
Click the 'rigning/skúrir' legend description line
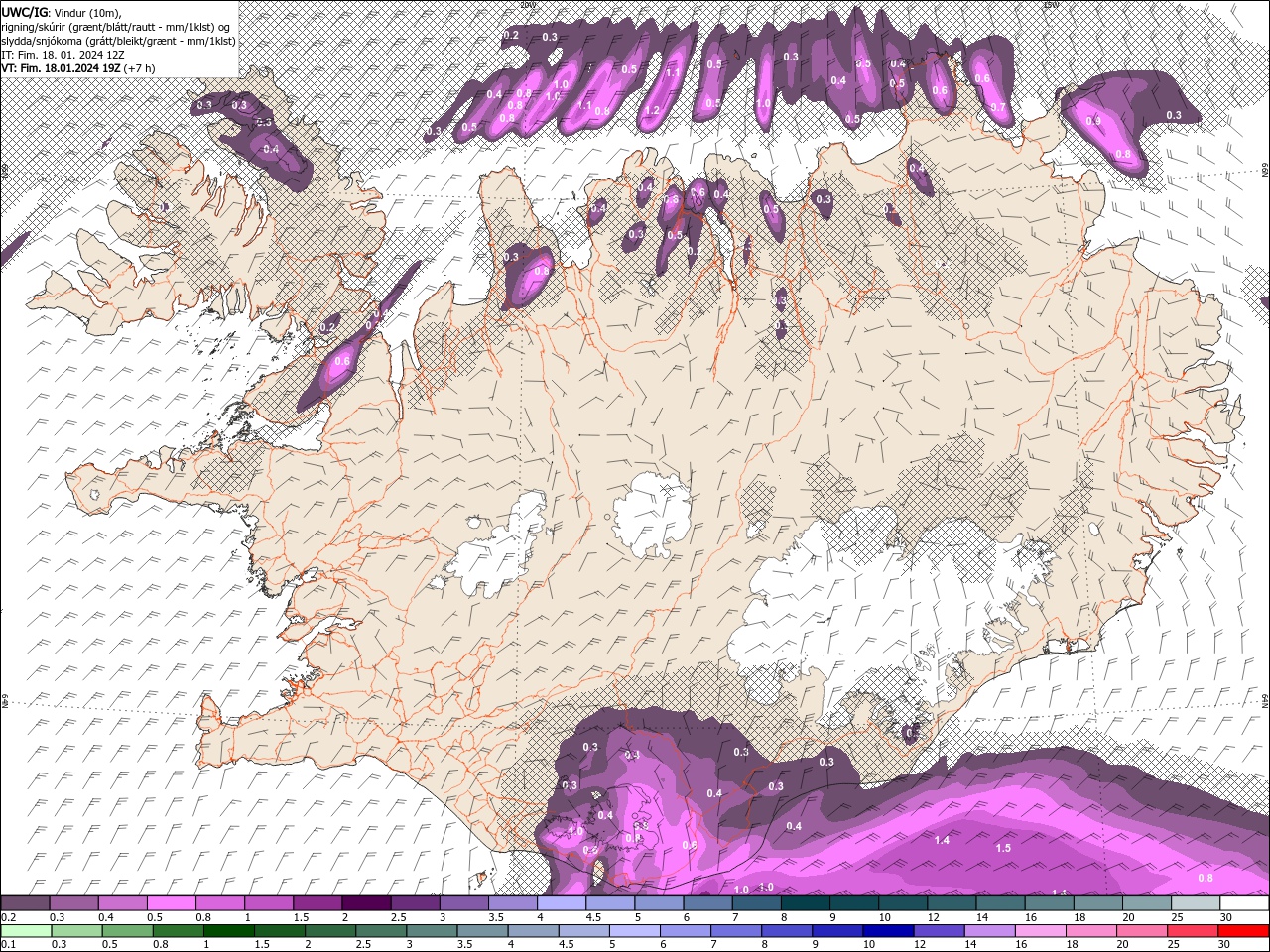117,27
